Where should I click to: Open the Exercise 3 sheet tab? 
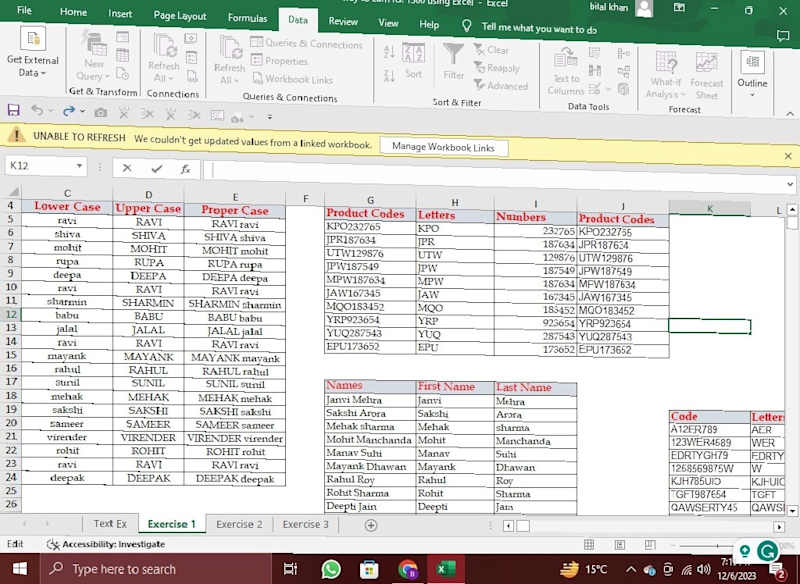click(x=305, y=524)
